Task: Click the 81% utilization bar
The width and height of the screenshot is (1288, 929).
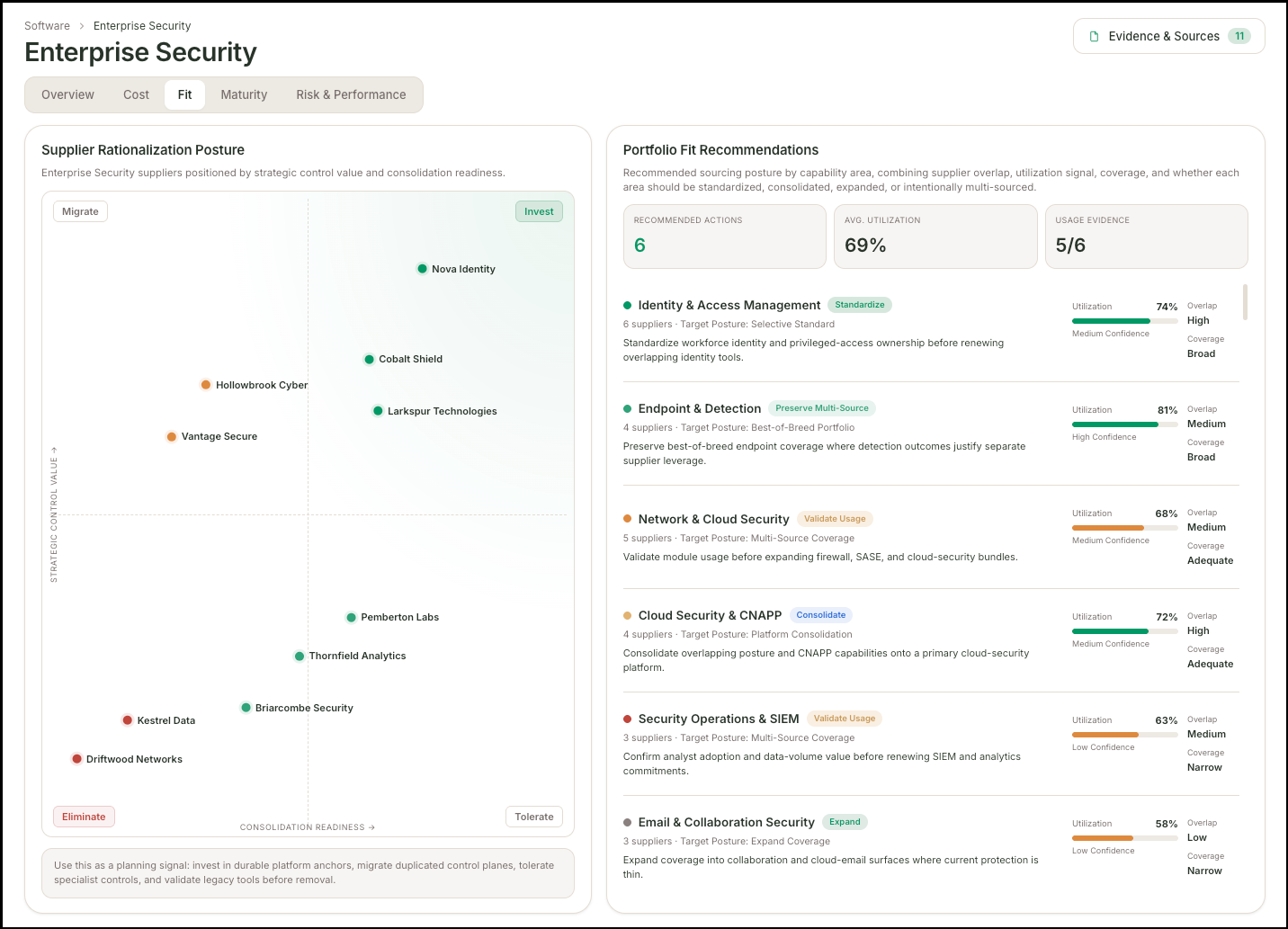Action: tap(1124, 424)
